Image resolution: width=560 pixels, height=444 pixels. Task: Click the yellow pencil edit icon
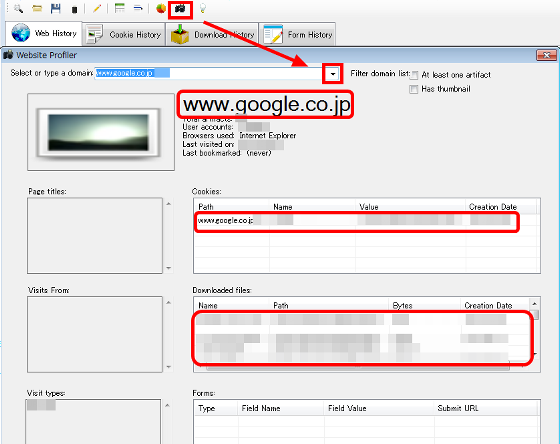tap(97, 8)
